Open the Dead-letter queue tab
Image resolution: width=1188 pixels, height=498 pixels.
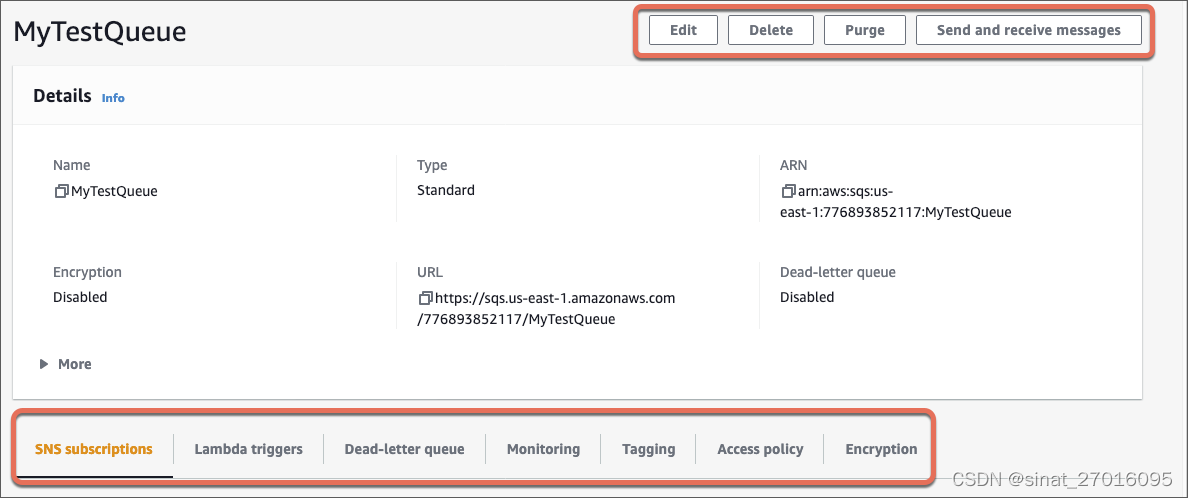tap(405, 449)
